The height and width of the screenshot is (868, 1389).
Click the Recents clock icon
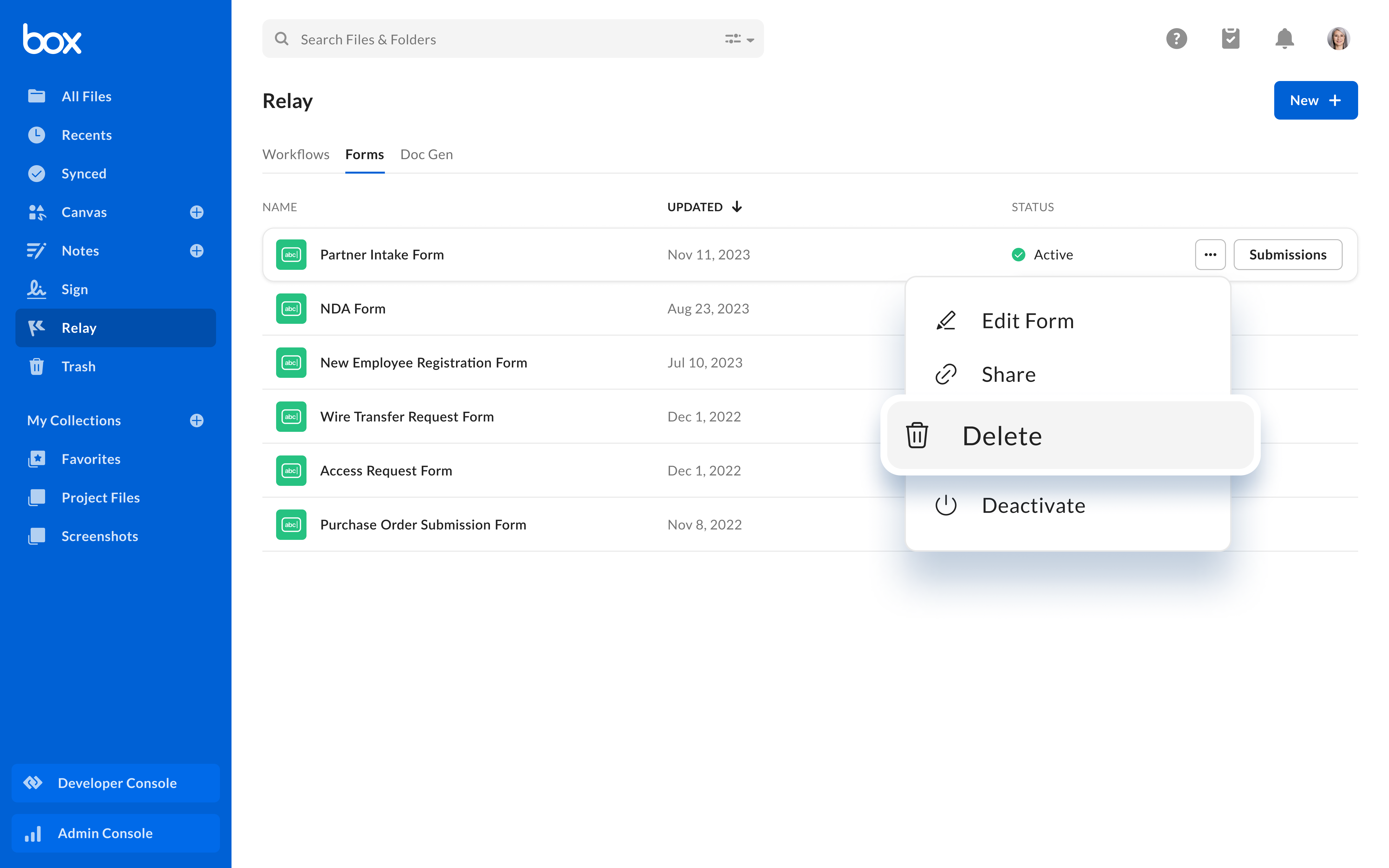(x=37, y=135)
